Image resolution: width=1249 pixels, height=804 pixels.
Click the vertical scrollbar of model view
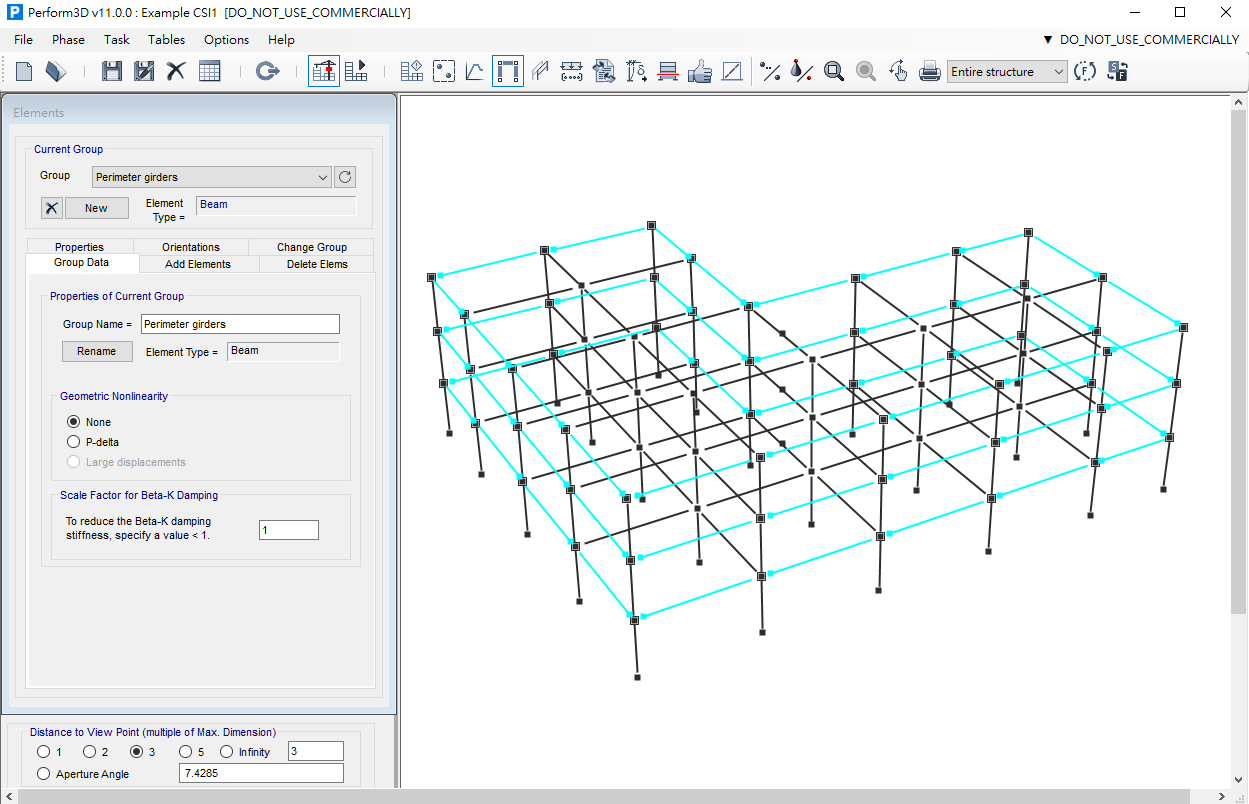coord(1239,440)
